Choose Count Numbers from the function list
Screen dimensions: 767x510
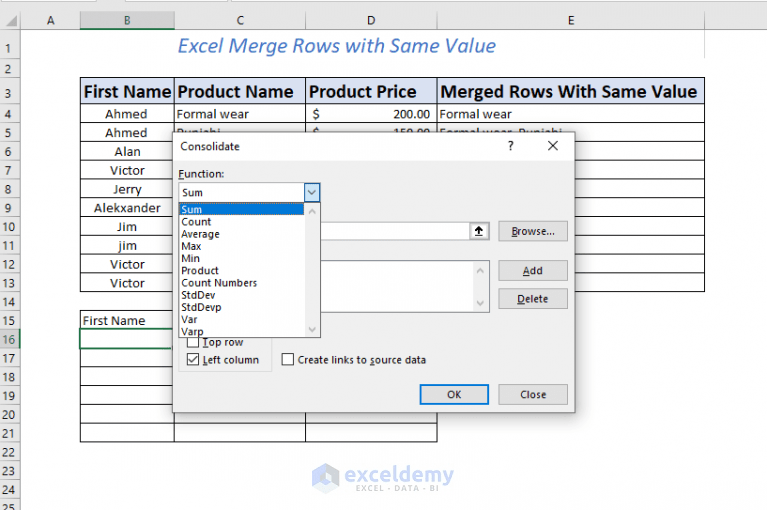pyautogui.click(x=242, y=283)
